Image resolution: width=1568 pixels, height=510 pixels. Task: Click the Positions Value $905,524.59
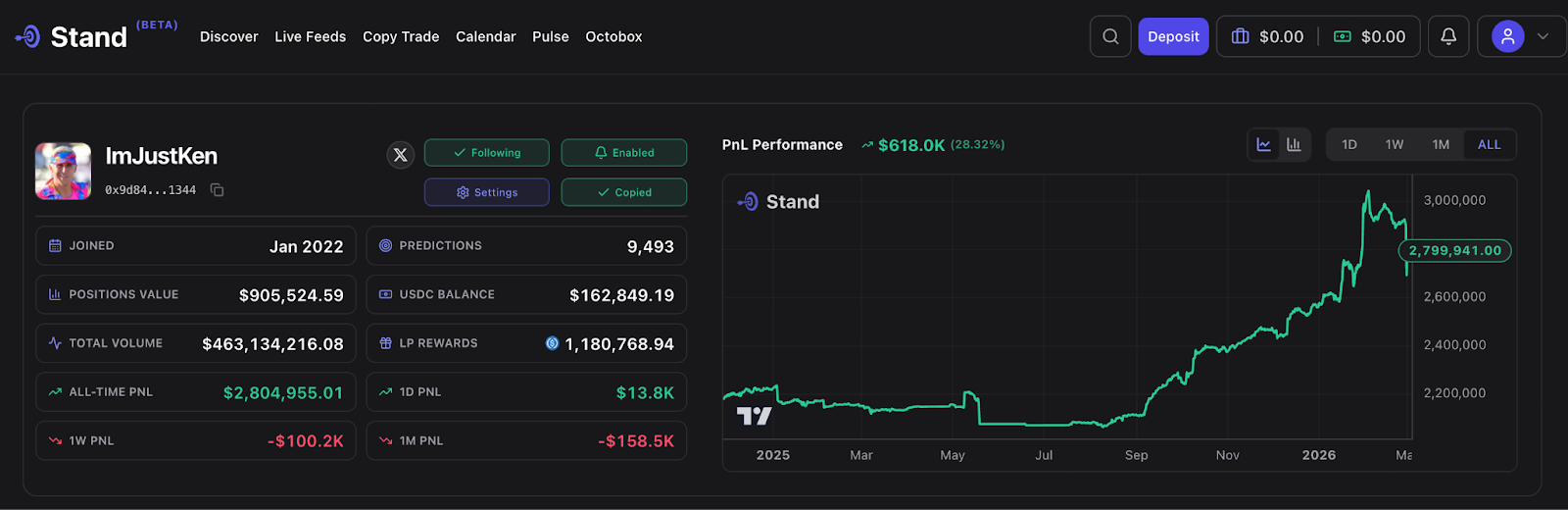point(291,295)
